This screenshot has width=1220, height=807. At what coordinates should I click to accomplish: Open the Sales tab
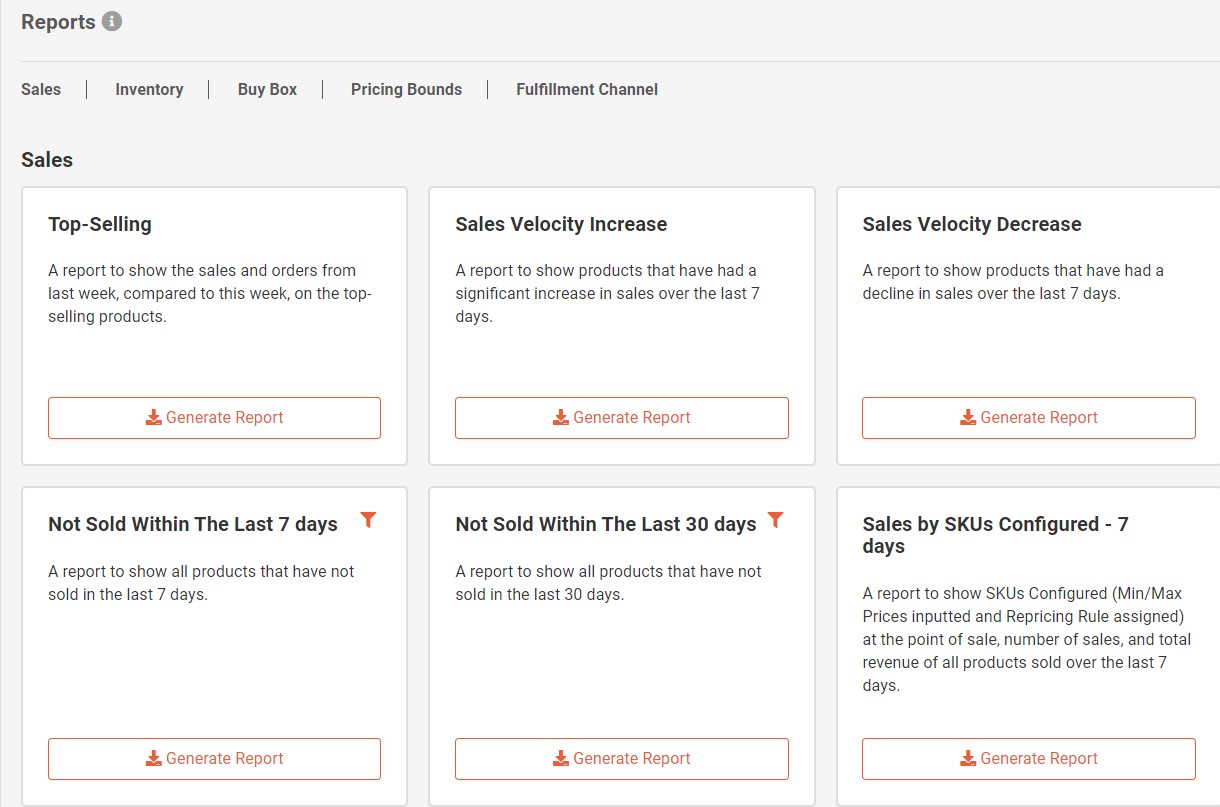coord(41,89)
